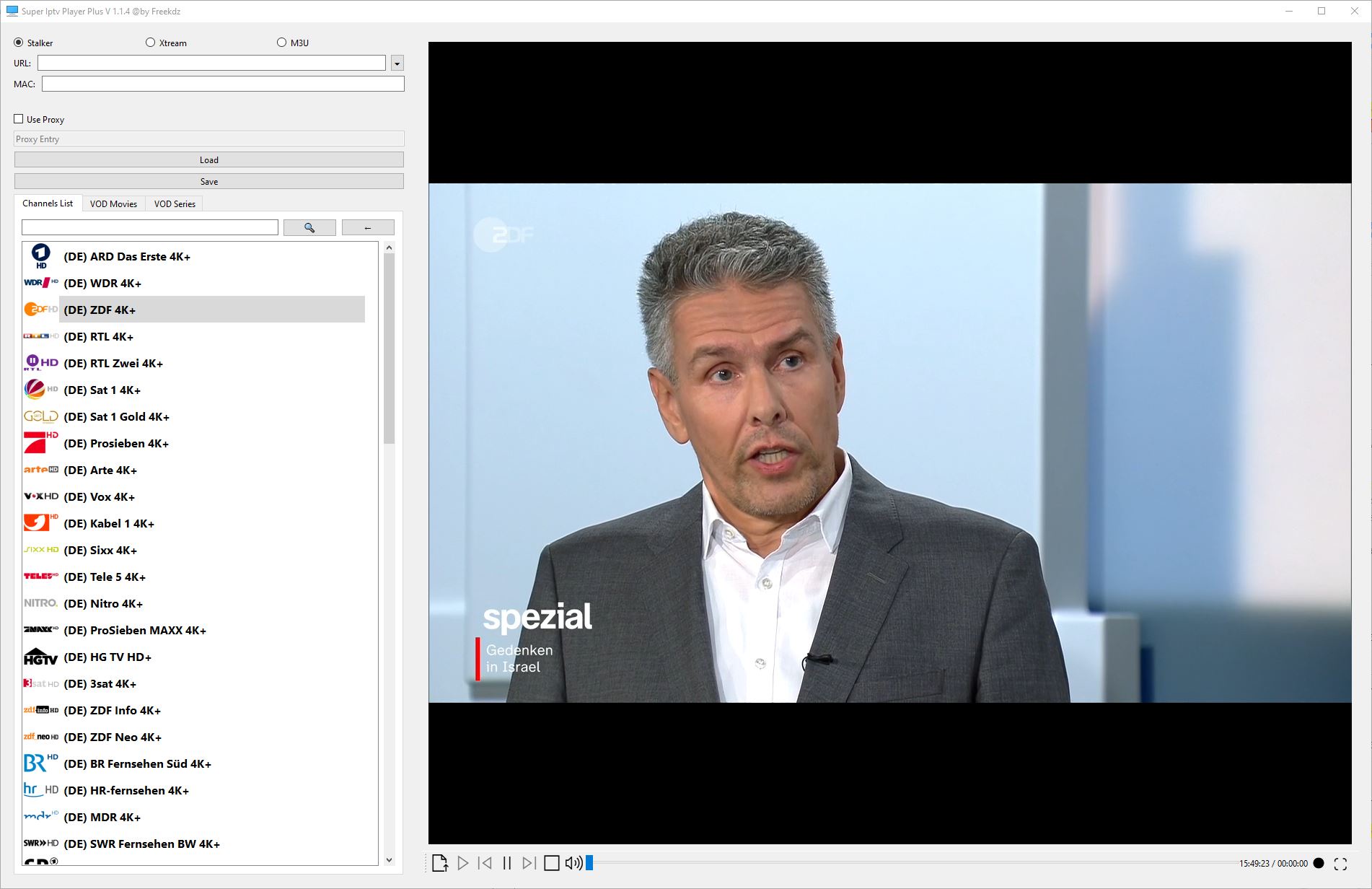Focus the channel search box

point(150,227)
